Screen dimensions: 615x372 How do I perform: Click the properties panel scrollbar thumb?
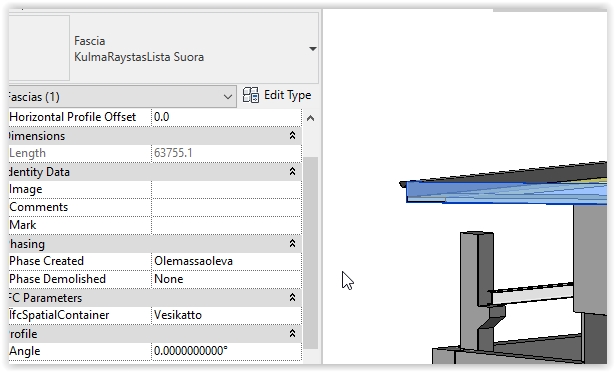pos(310,252)
